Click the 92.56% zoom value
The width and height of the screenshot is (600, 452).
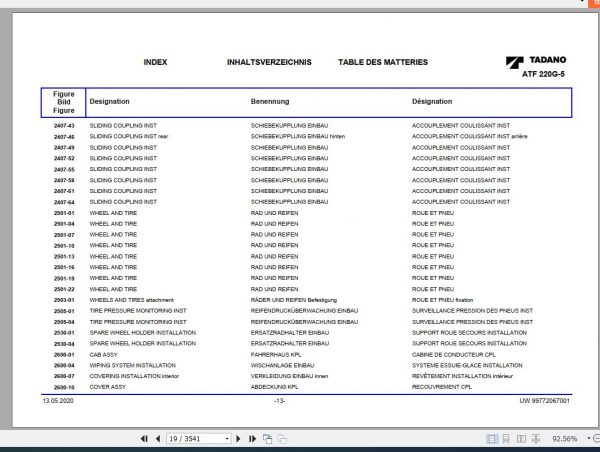point(564,439)
